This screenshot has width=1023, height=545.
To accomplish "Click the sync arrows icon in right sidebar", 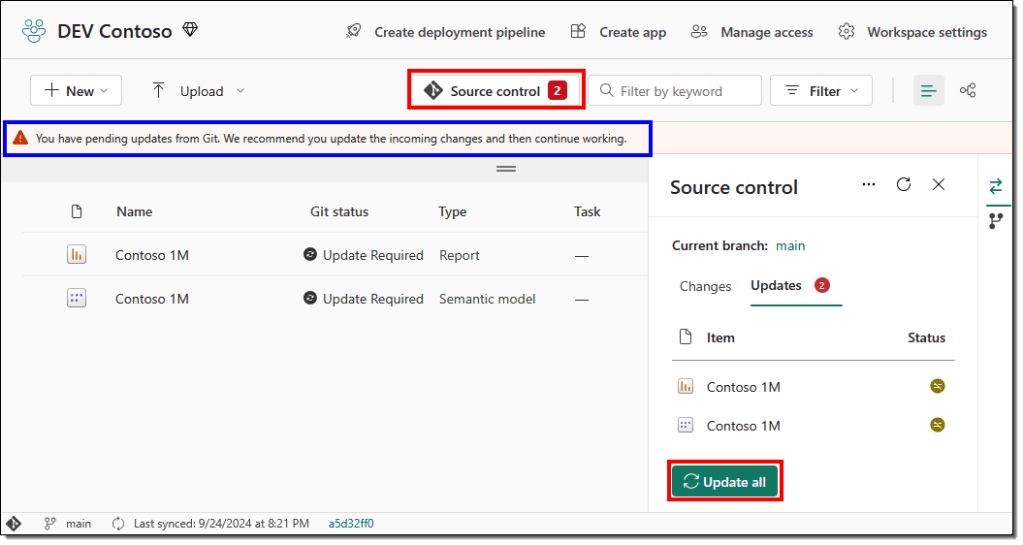I will (x=995, y=186).
